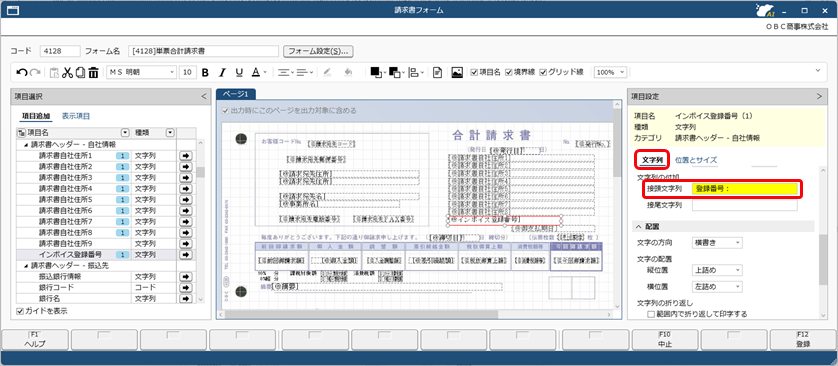
Task: Paste from clipboard
Action: click(54, 72)
